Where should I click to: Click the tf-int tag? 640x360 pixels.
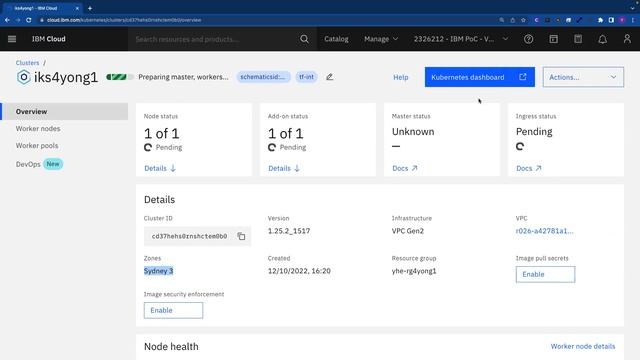pyautogui.click(x=307, y=77)
